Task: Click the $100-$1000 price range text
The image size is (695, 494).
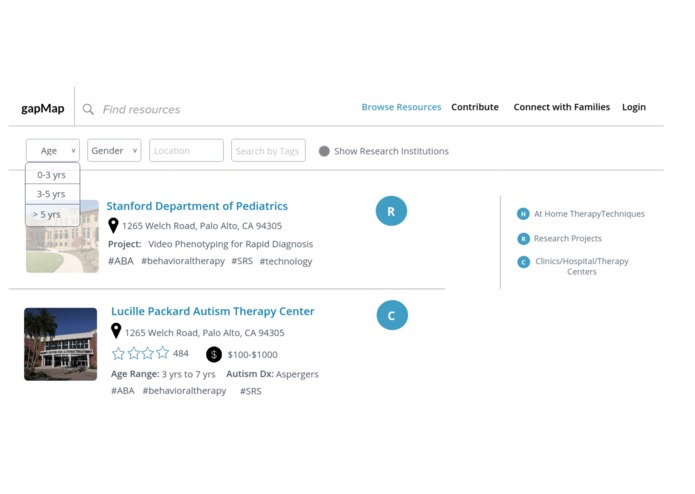Action: point(252,354)
